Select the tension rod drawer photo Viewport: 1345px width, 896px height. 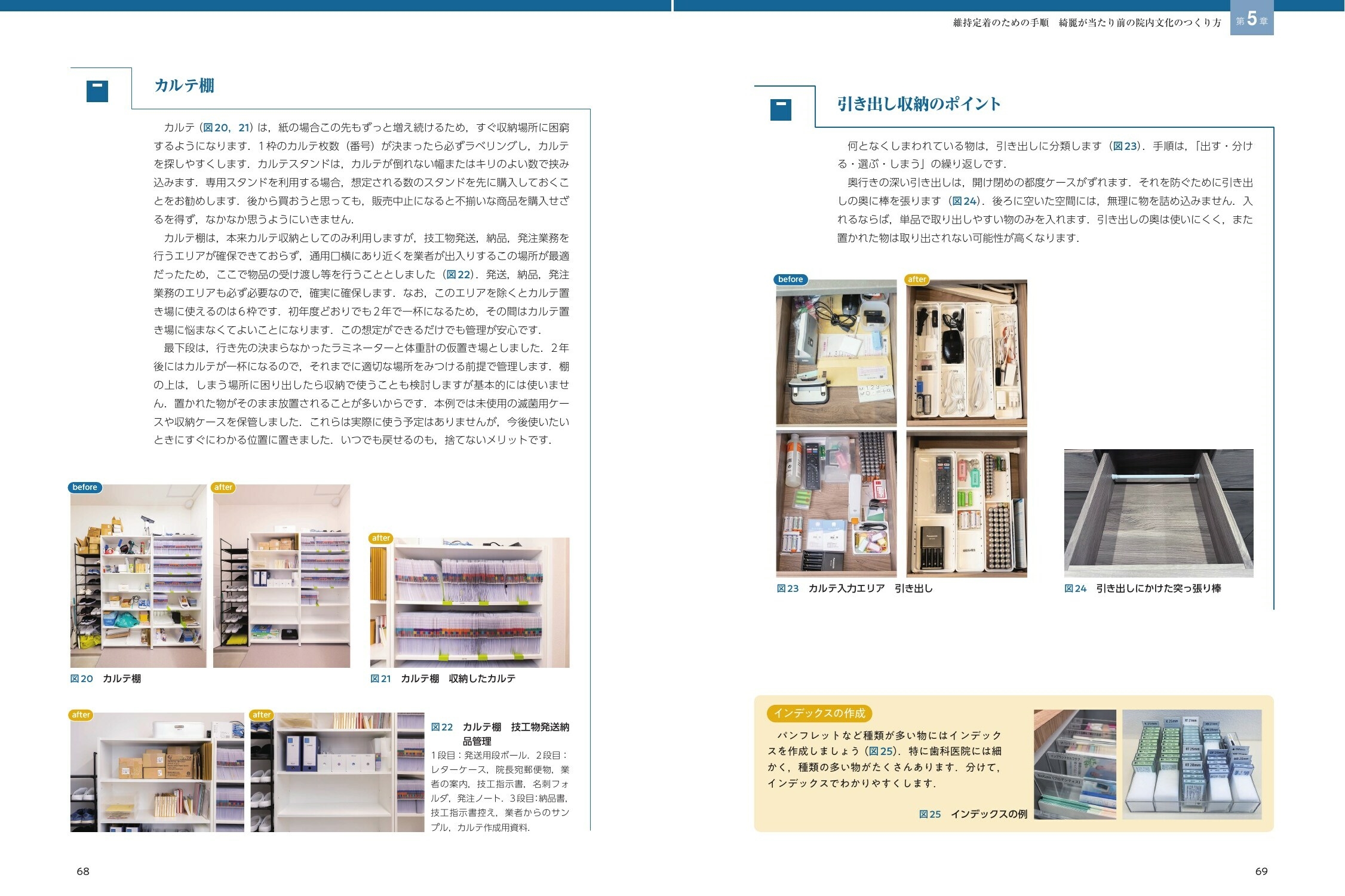[x=1158, y=513]
